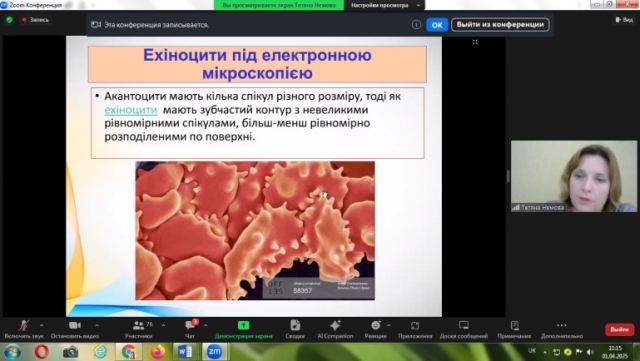Viewport: 640px width, 361px height.
Task: Expand video options arrow beside camera
Action: pos(97,325)
